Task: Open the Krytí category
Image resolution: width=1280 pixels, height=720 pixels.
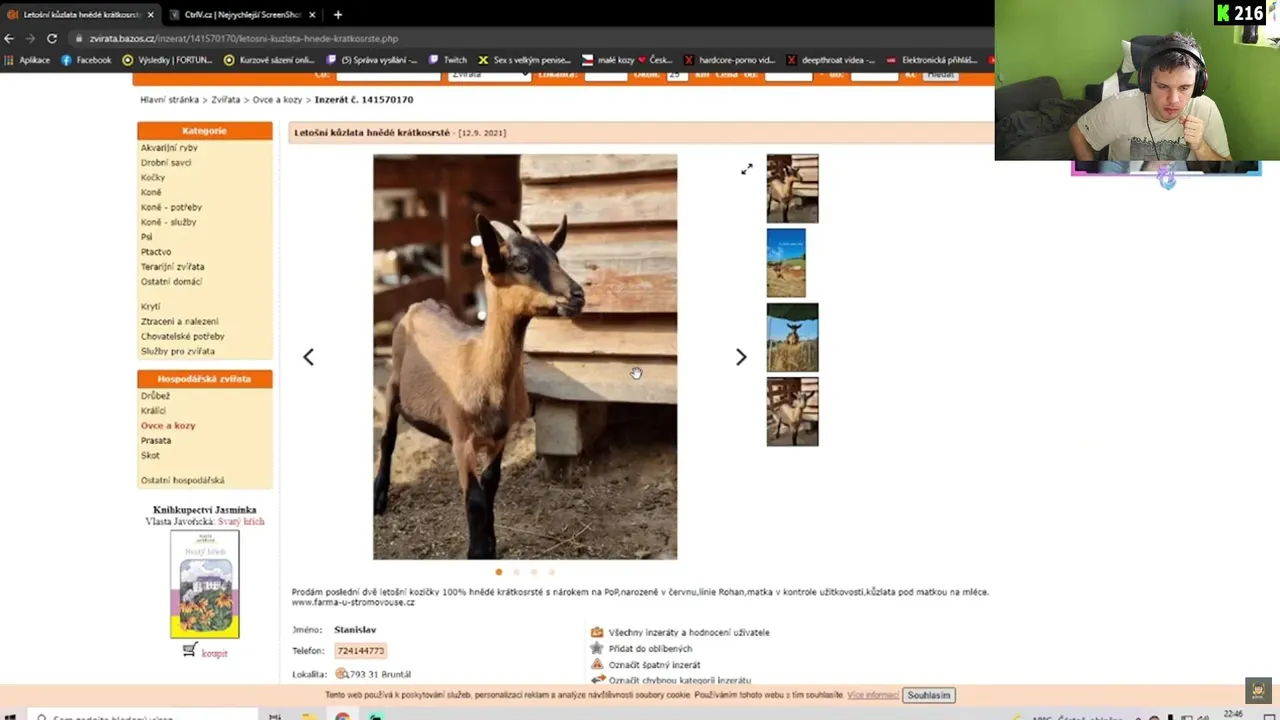Action: 150,307
